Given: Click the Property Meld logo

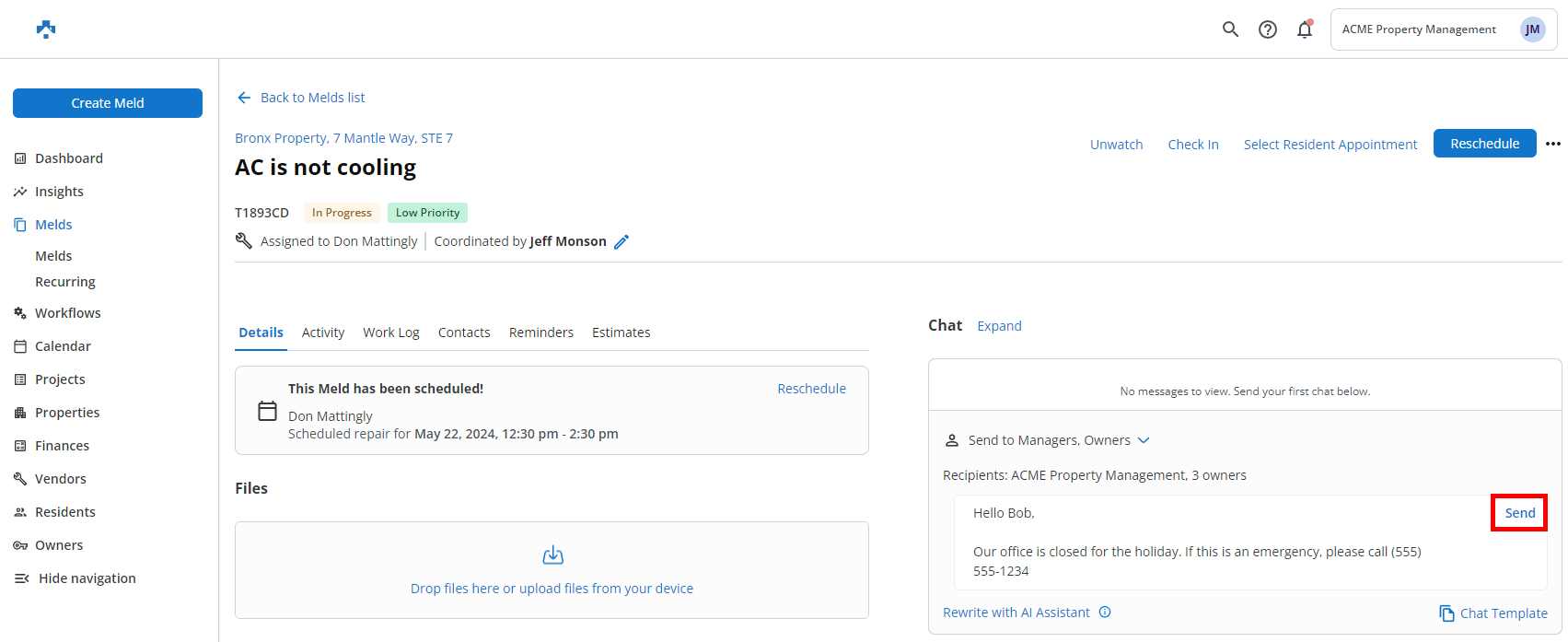Looking at the screenshot, I should (46, 29).
